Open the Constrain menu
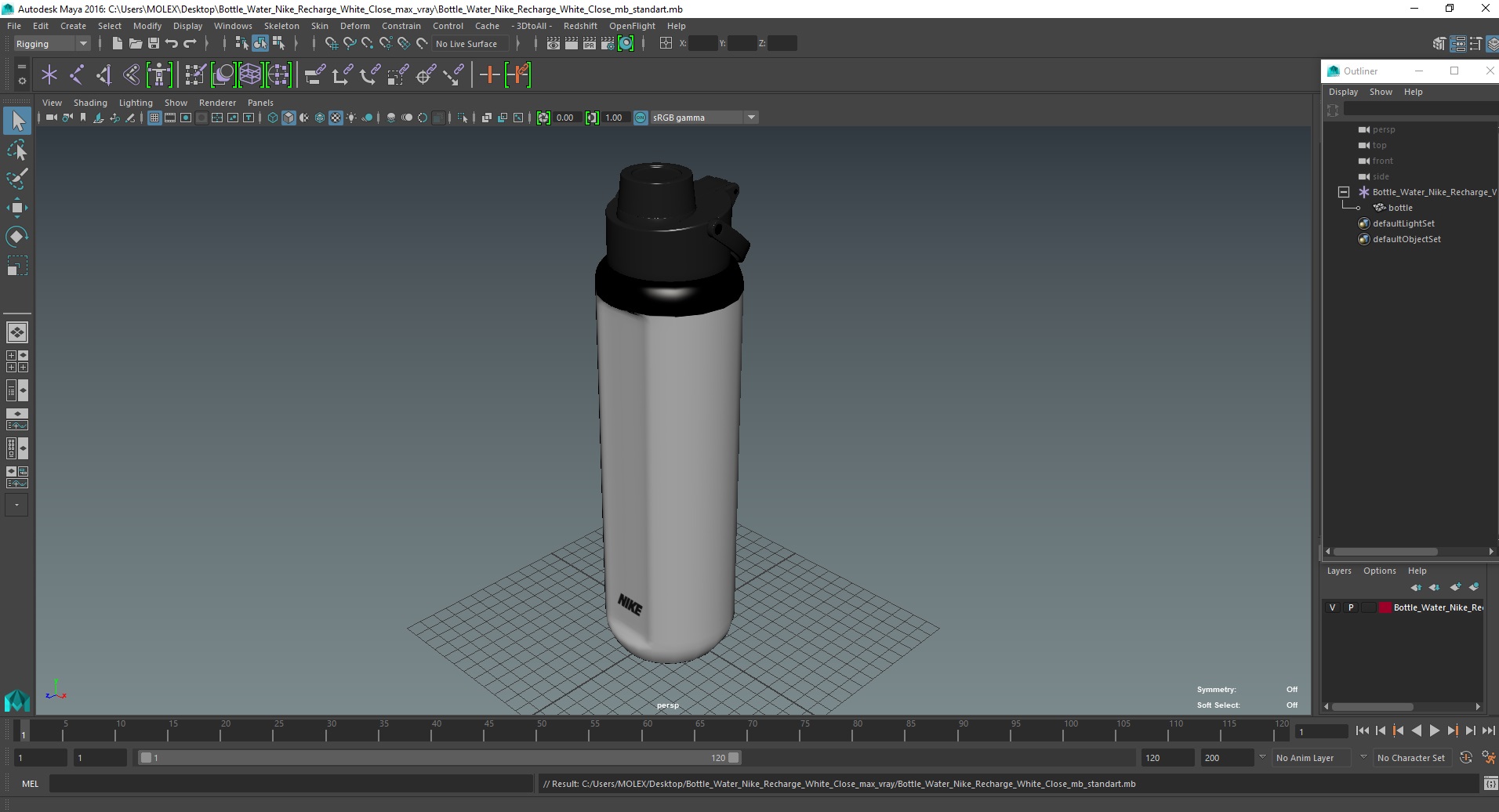 [x=401, y=26]
